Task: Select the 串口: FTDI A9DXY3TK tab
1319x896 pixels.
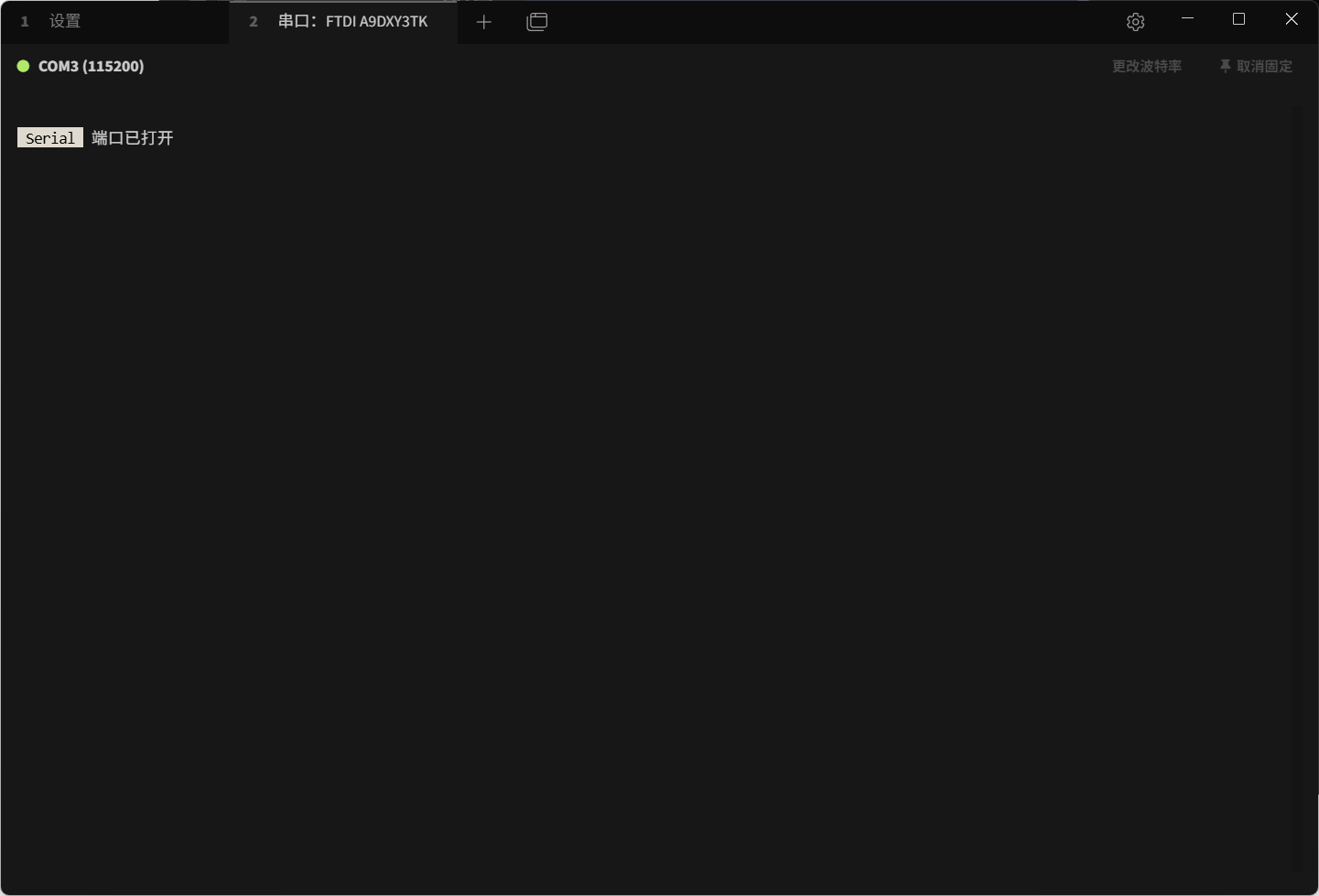Action: (352, 21)
